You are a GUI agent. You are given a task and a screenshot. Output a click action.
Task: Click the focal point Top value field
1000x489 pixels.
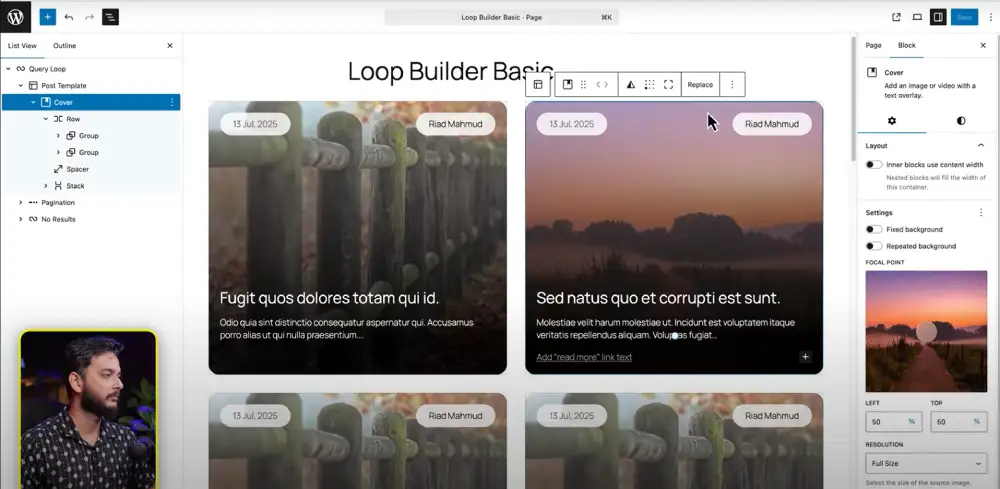[x=957, y=421]
